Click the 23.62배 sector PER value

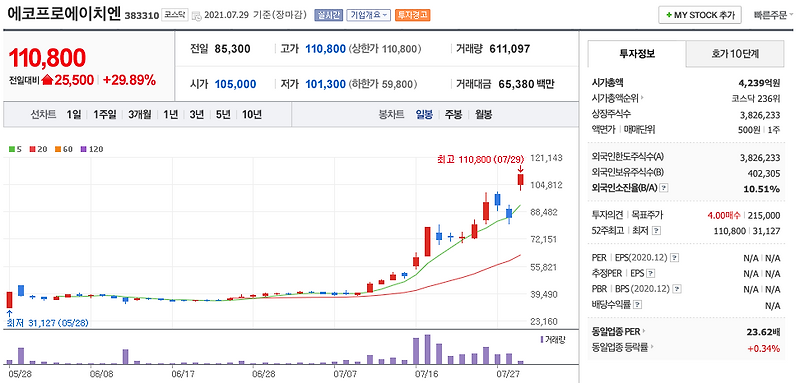click(763, 333)
